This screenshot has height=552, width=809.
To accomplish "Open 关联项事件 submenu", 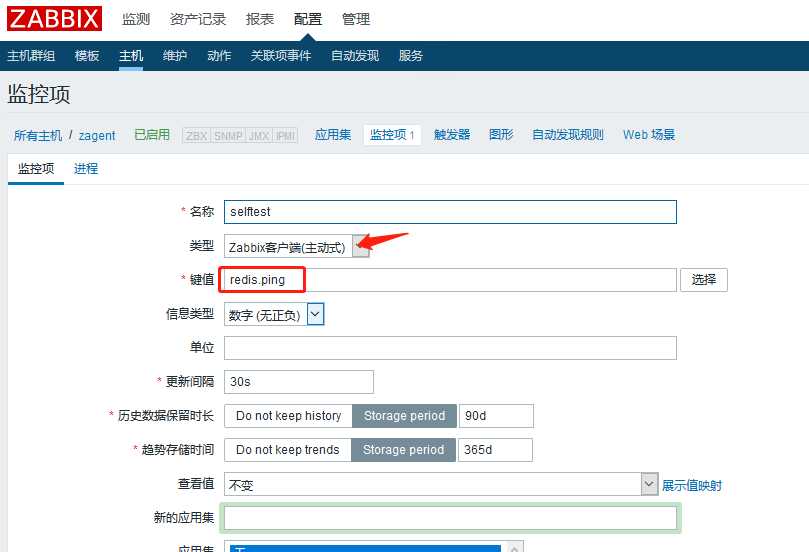I will [x=281, y=56].
